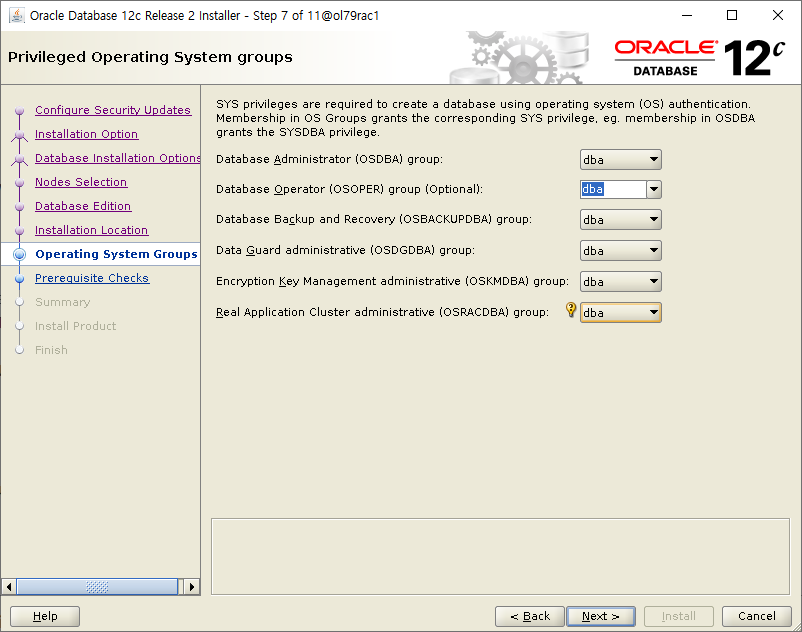
Task: Click the Help button
Action: pos(45,616)
